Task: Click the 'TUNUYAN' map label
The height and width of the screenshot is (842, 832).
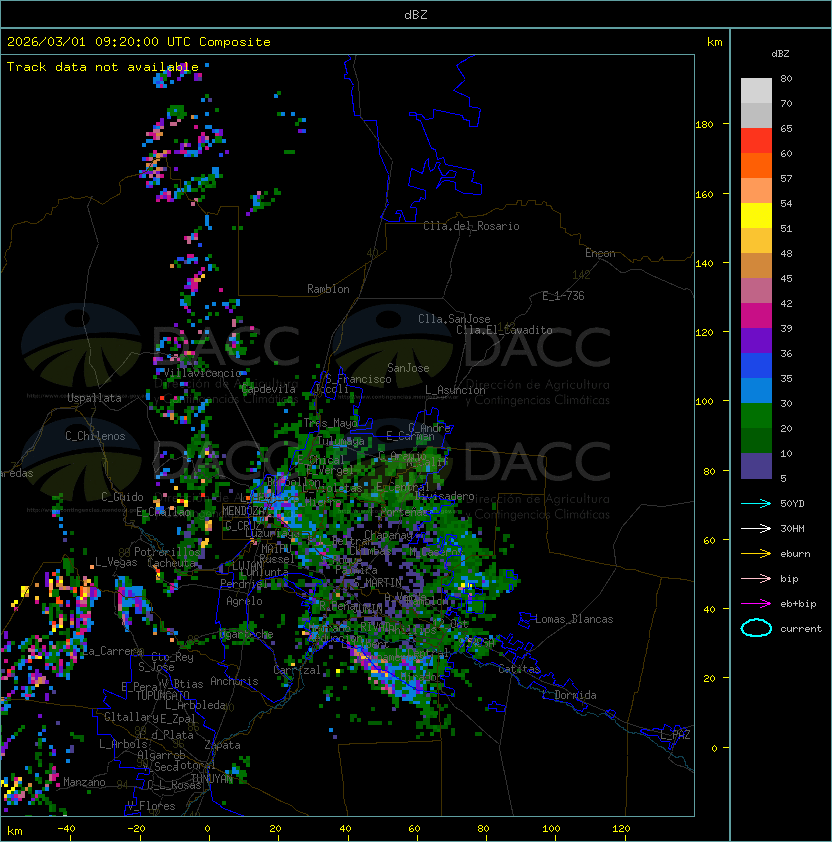Action: coord(212,779)
